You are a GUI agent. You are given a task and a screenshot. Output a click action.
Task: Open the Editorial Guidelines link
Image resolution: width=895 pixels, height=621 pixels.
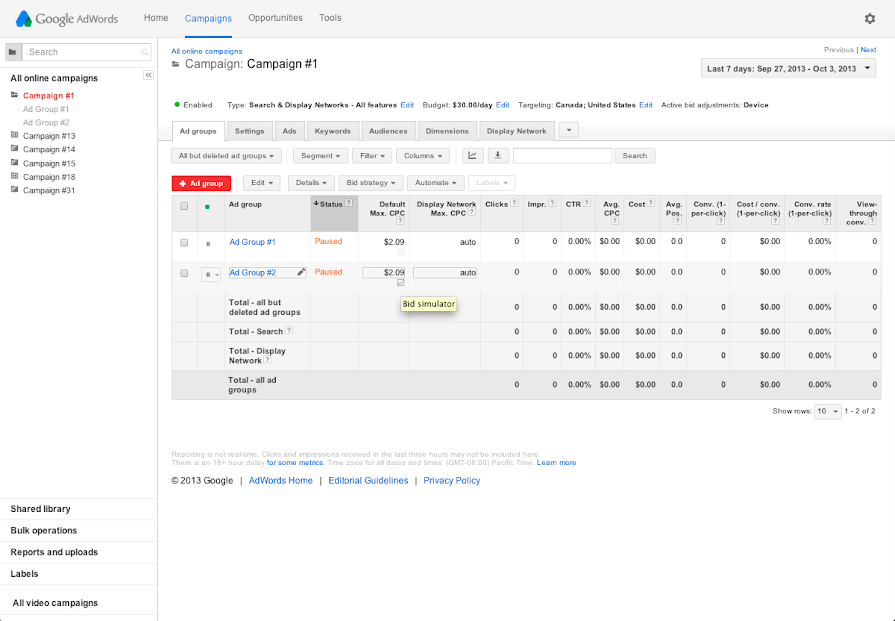coord(368,480)
